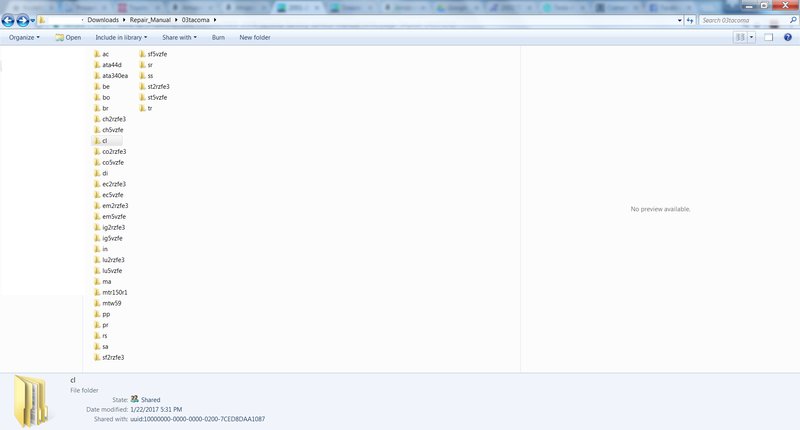The image size is (800, 430).
Task: Refresh the folder view
Action: tap(690, 20)
